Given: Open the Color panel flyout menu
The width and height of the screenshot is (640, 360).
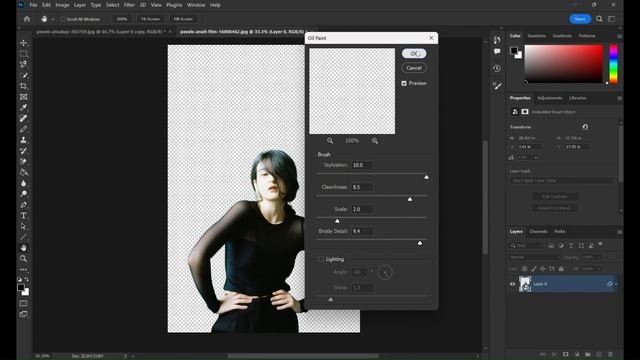Looking at the screenshot, I should 619,36.
